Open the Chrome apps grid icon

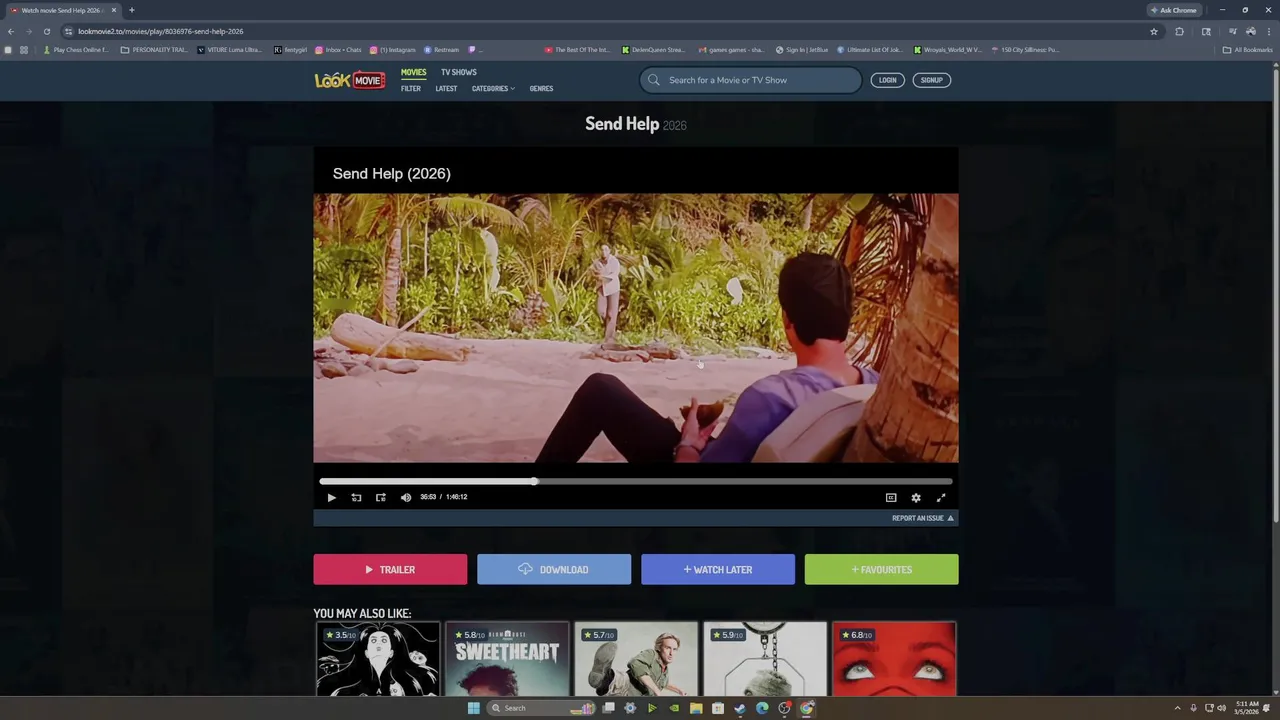(24, 49)
